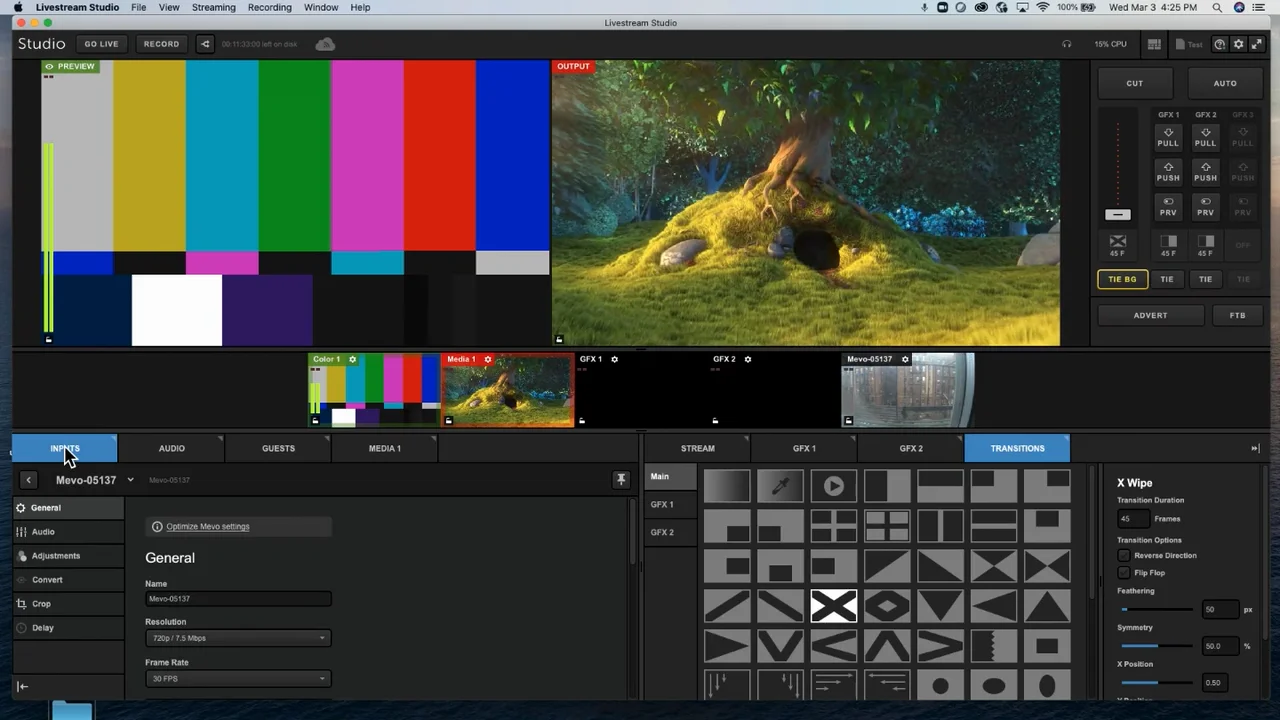Check the Flip Flop option
The image size is (1280, 720).
click(x=1124, y=573)
